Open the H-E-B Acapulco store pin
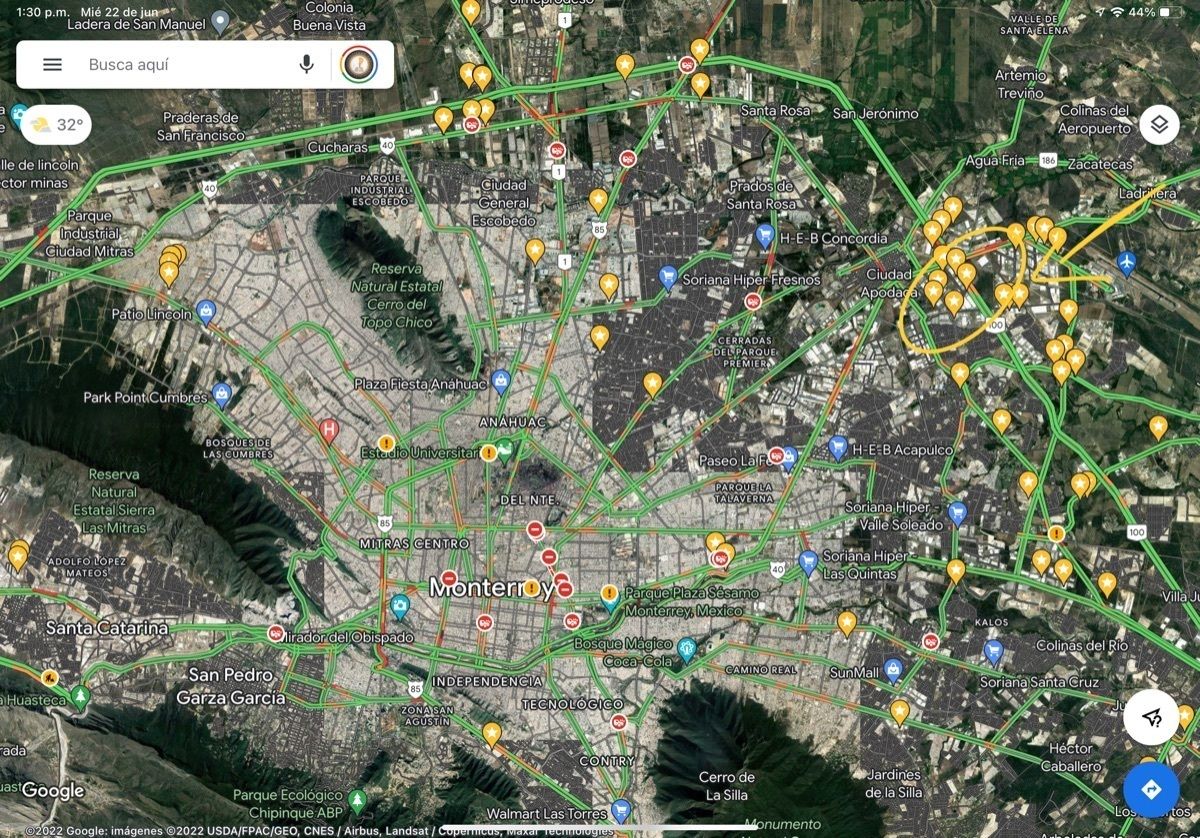This screenshot has width=1200, height=838. [x=838, y=447]
